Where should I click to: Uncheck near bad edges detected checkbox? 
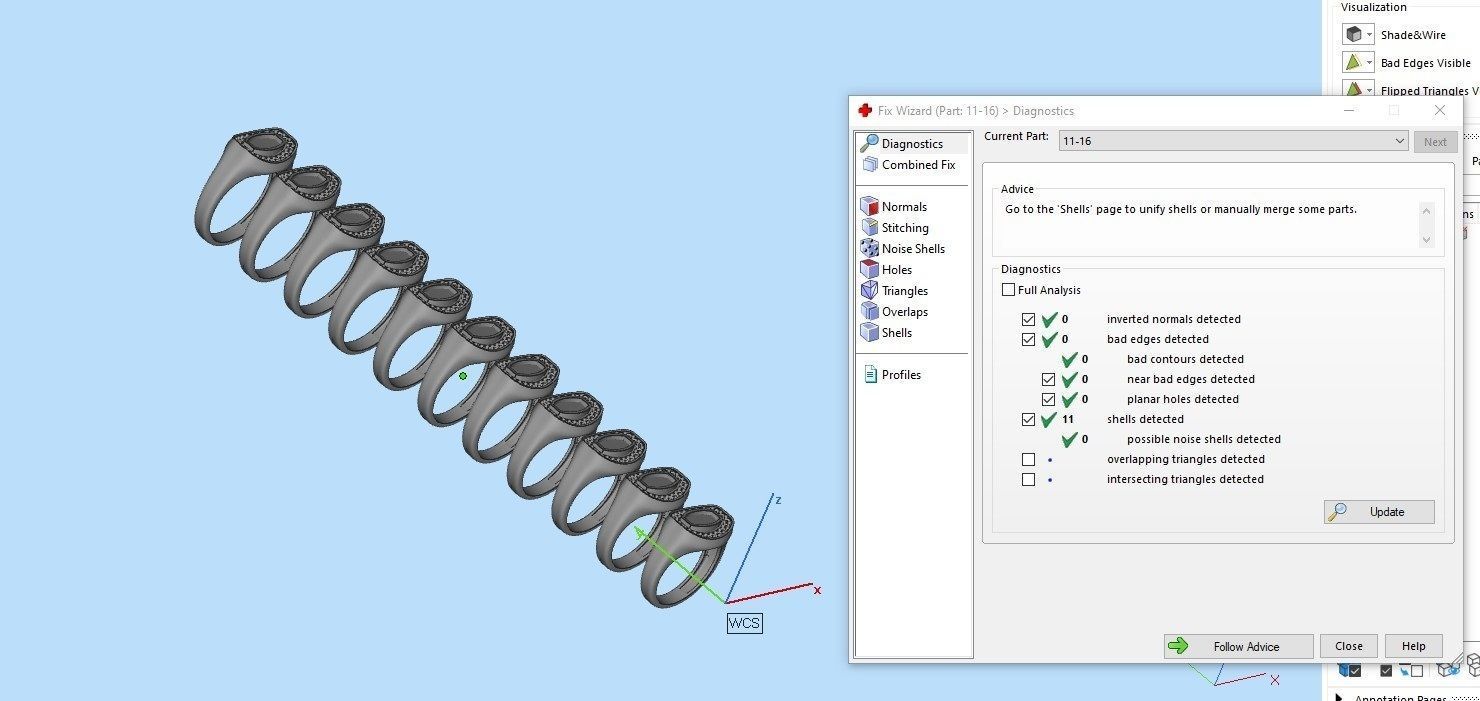click(1048, 380)
